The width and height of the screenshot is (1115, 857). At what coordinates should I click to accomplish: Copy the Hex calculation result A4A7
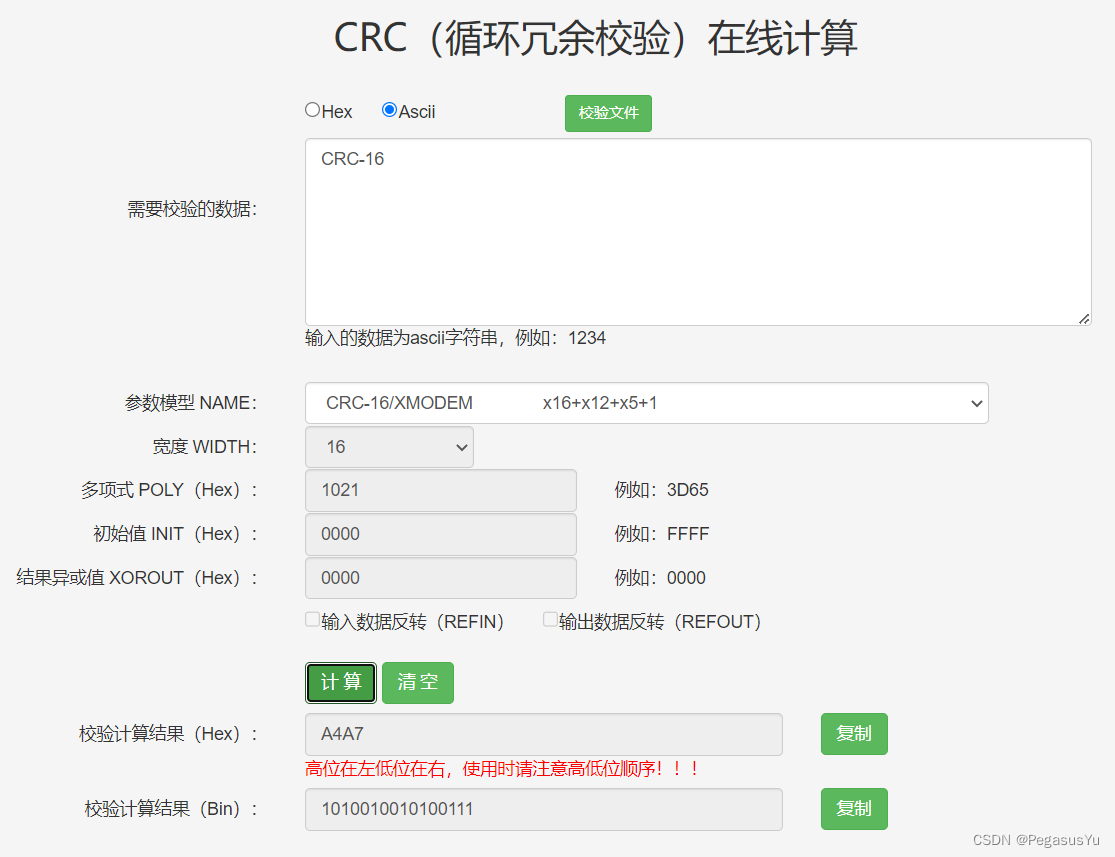[x=853, y=733]
